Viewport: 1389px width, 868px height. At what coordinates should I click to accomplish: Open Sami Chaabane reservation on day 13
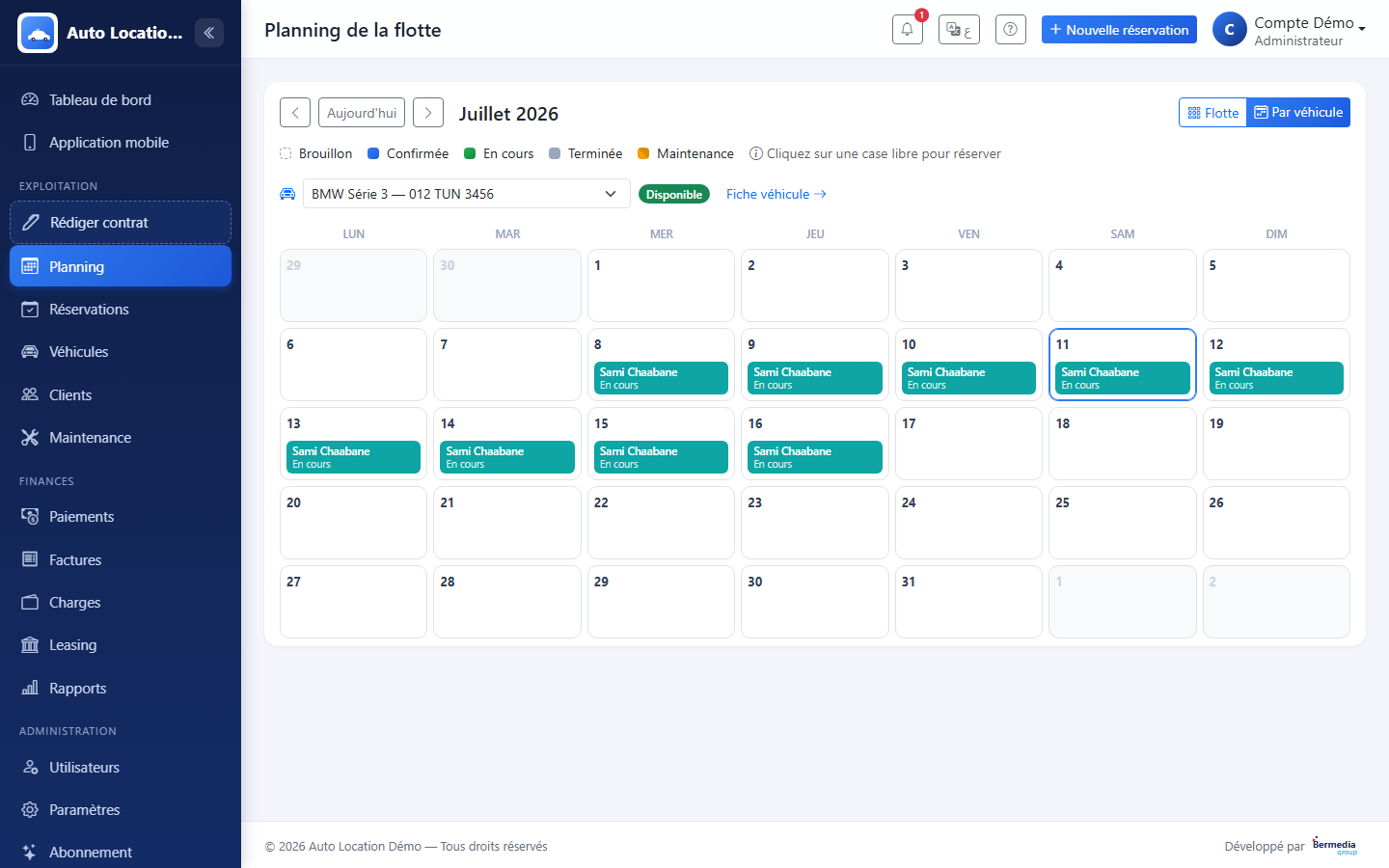353,457
